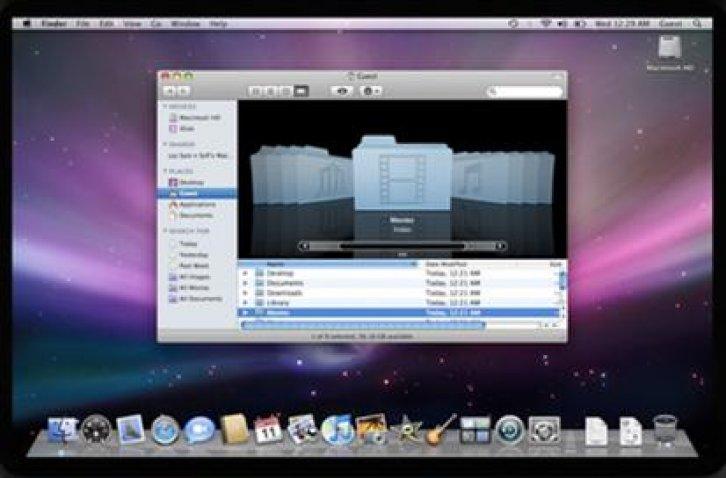726x478 pixels.
Task: Open the Go menu
Action: click(x=156, y=23)
